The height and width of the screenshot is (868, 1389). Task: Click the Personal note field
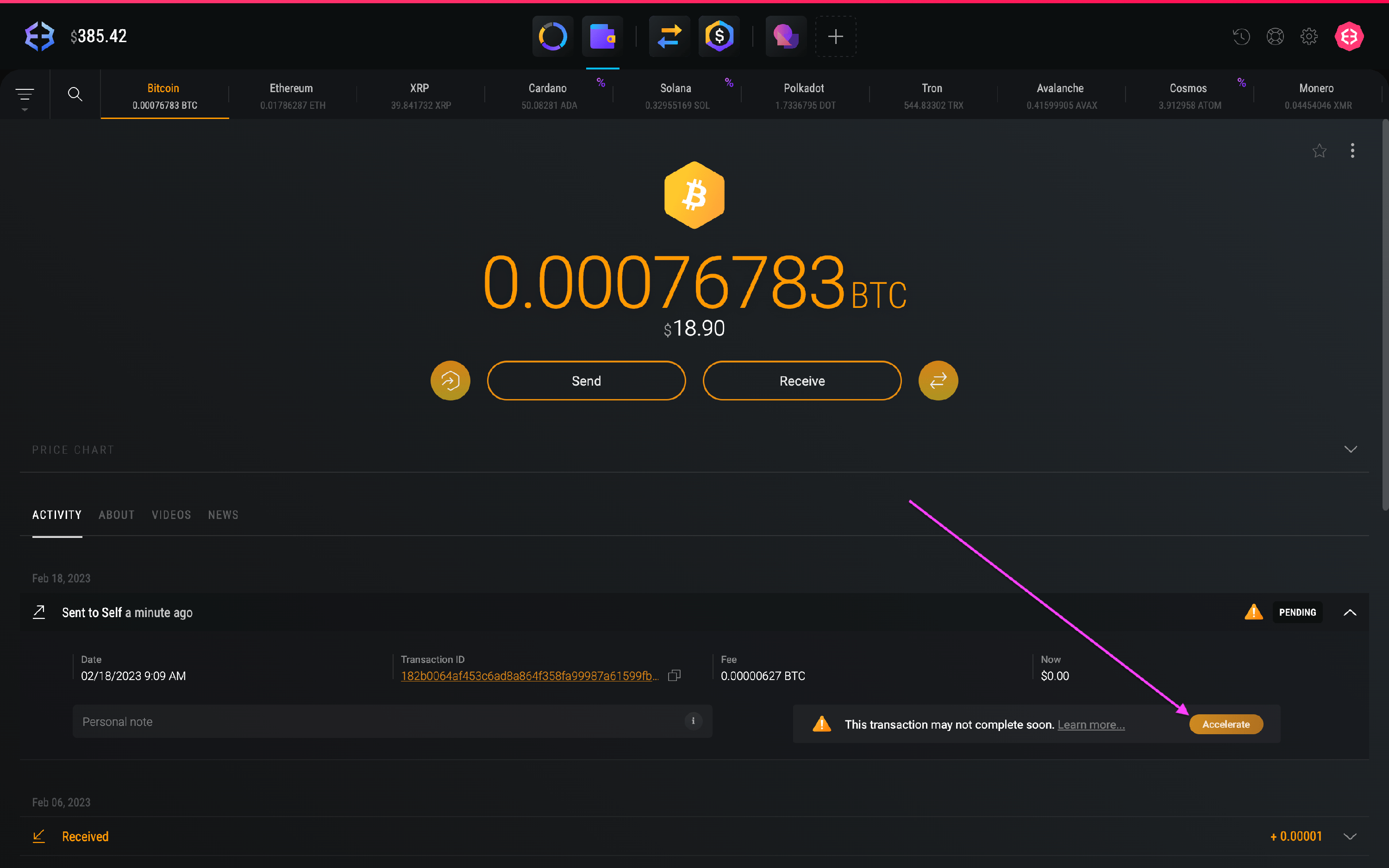[x=379, y=722]
